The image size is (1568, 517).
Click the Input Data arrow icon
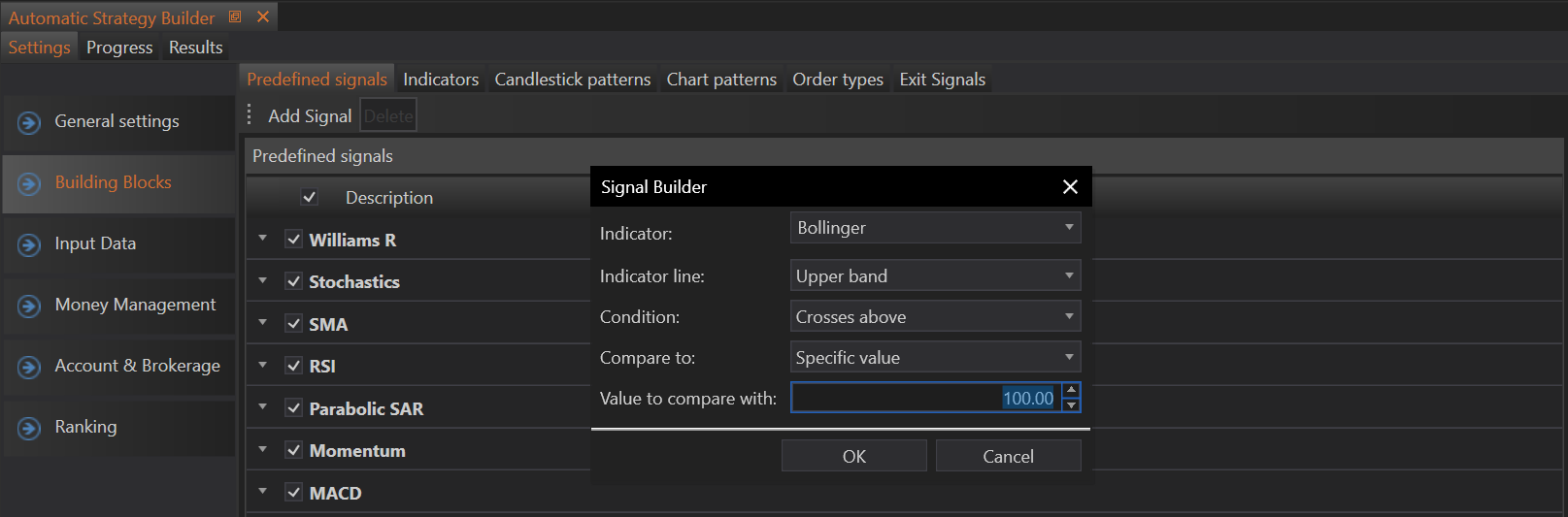click(29, 244)
